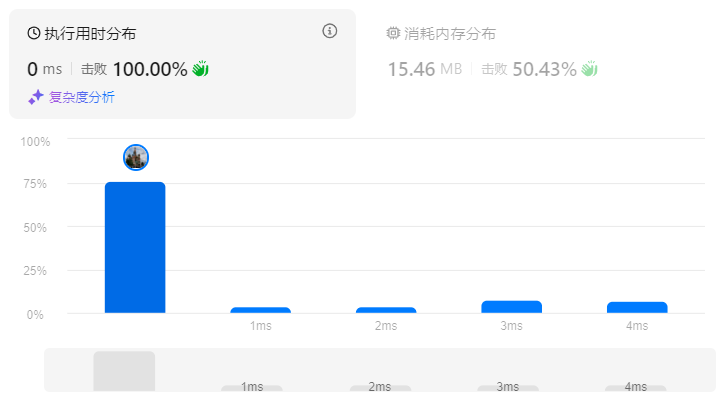The height and width of the screenshot is (400, 726).
Task: Click the 75% y-axis label
Action: [x=35, y=184]
